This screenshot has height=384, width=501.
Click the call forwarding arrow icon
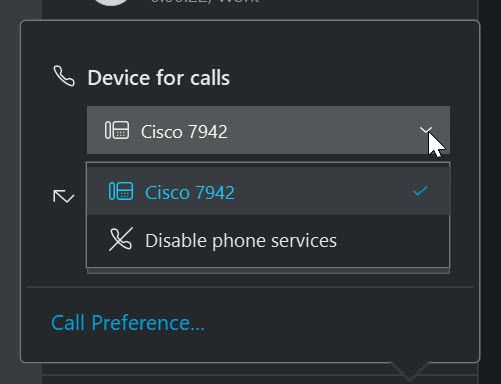click(63, 196)
